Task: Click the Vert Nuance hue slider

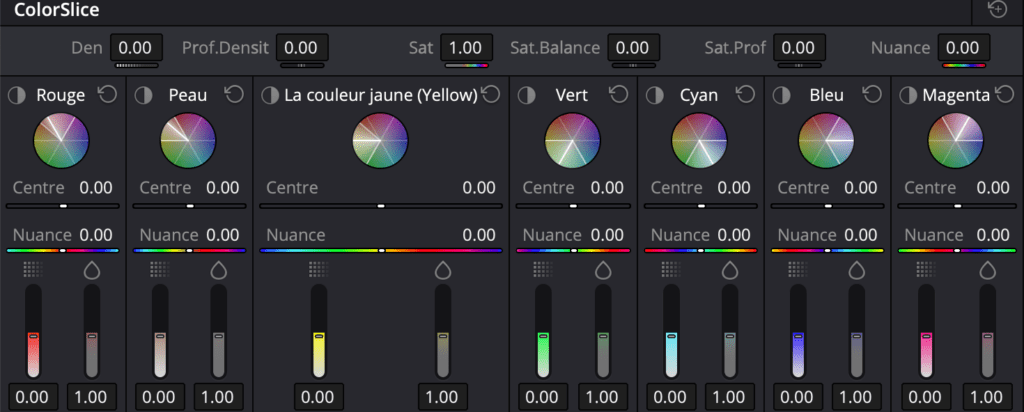Action: pos(573,250)
